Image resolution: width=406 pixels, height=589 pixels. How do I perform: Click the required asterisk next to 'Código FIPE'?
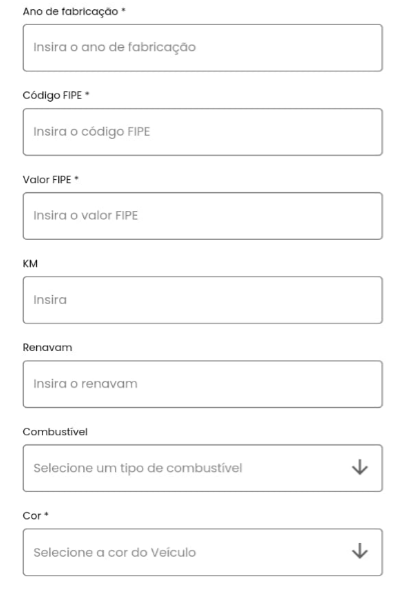click(x=87, y=94)
